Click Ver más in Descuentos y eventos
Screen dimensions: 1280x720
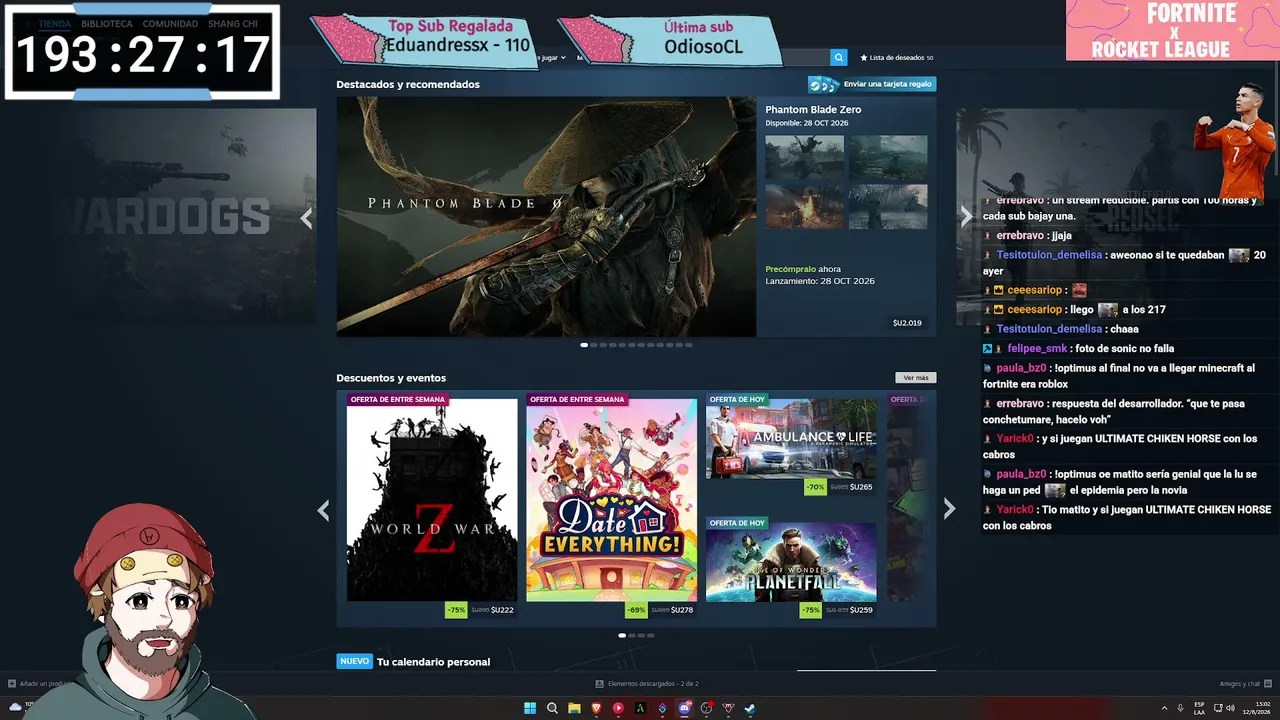916,378
